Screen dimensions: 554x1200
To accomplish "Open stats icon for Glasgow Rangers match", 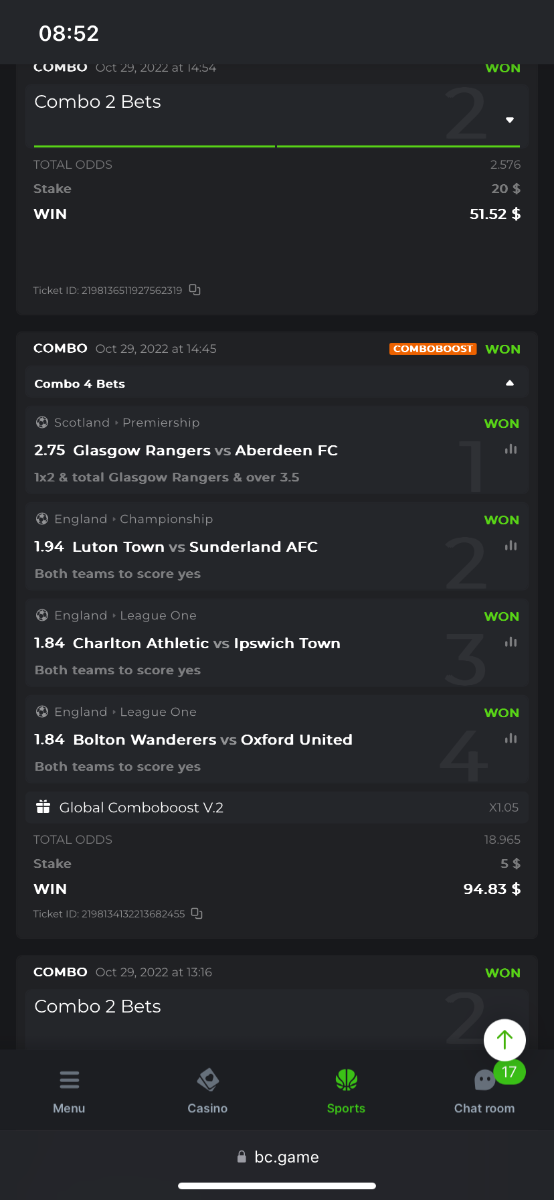I will (511, 449).
